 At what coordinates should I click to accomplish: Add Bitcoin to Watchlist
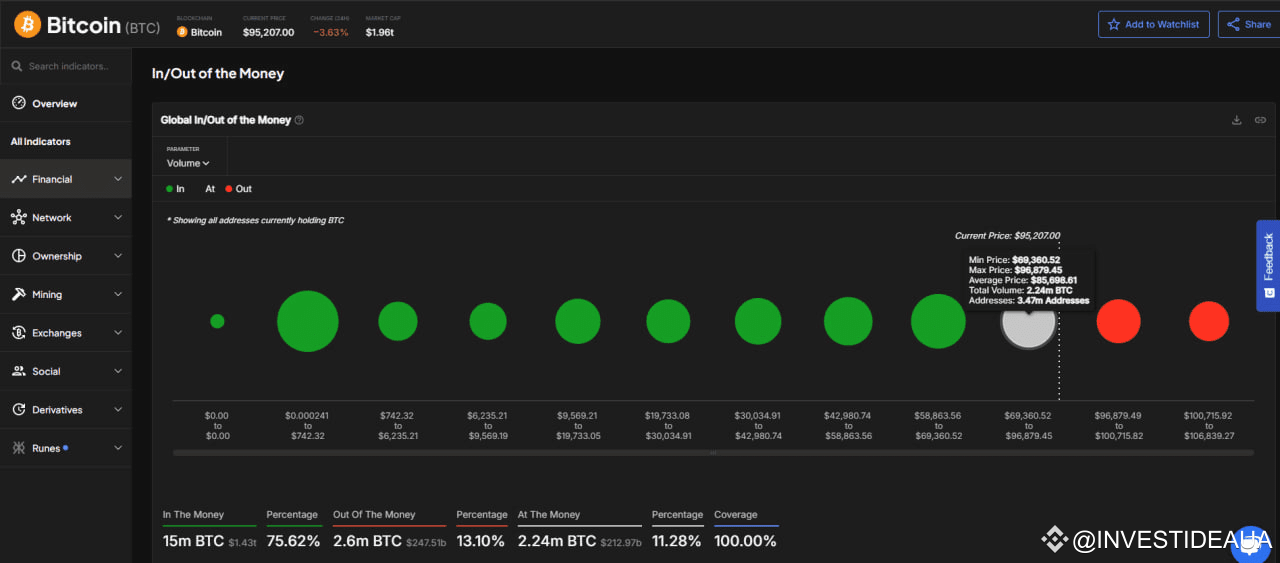click(1153, 24)
